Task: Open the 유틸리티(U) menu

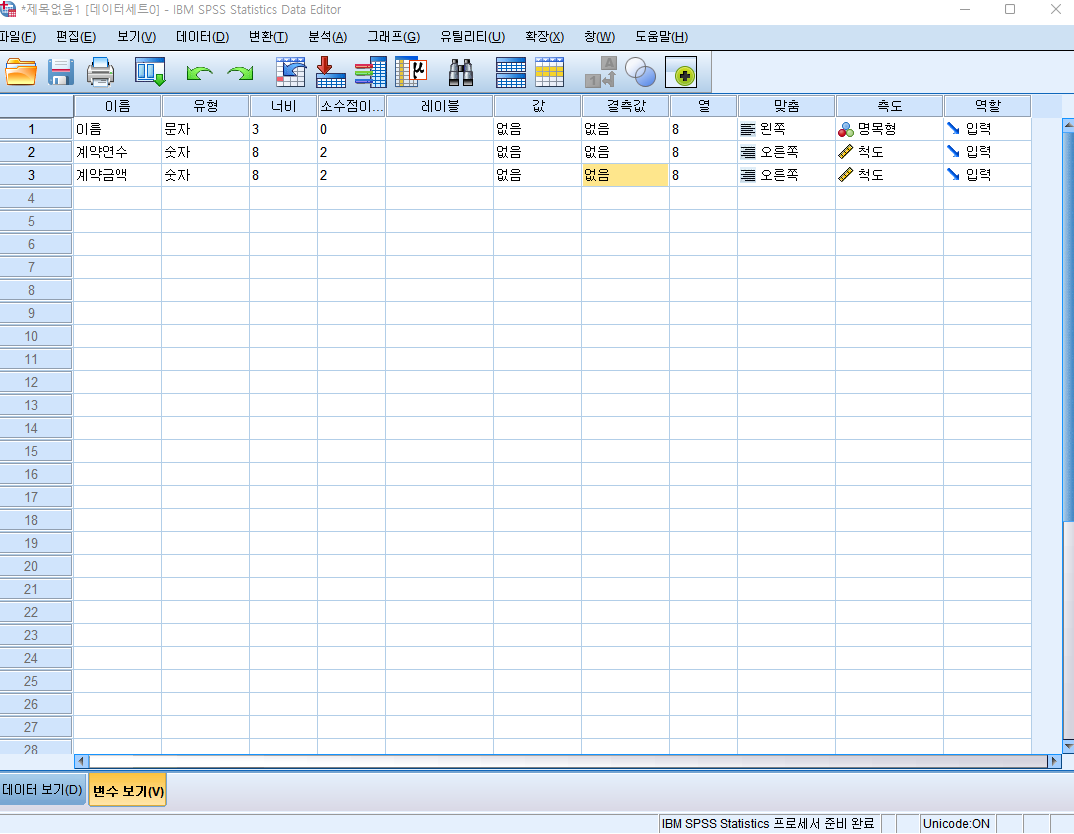Action: pyautogui.click(x=473, y=37)
